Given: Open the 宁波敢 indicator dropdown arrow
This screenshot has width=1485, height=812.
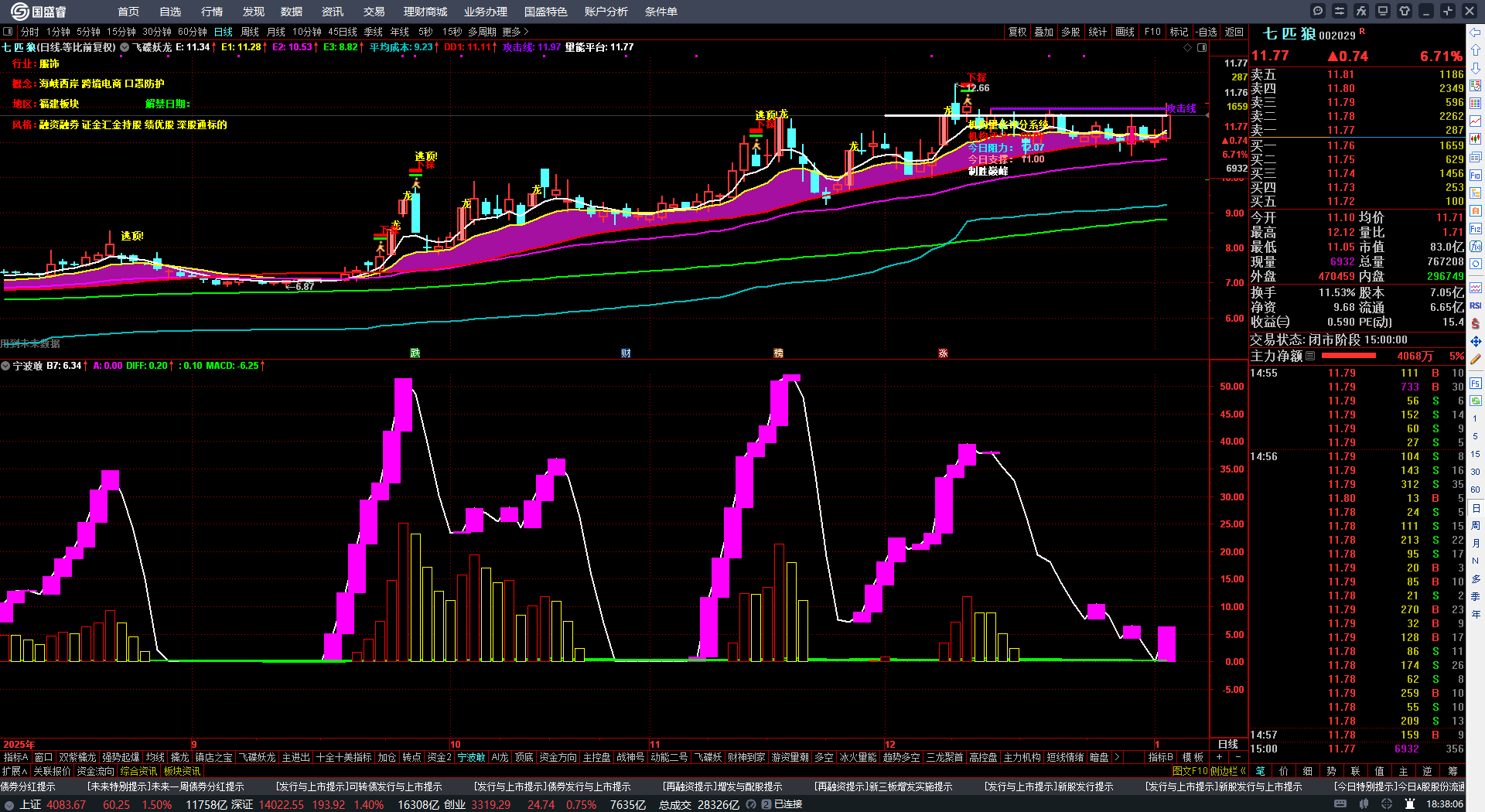Looking at the screenshot, I should pos(5,366).
